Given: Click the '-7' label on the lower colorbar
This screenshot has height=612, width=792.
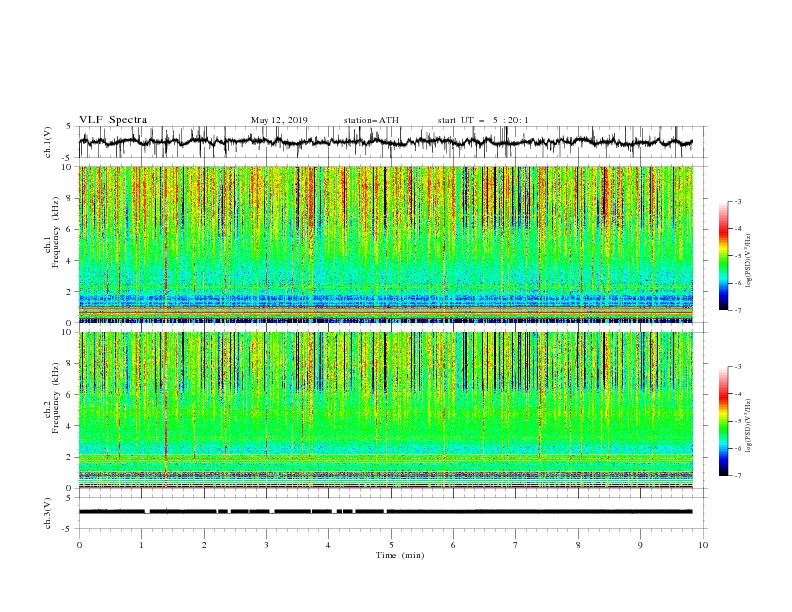Looking at the screenshot, I should coord(738,476).
